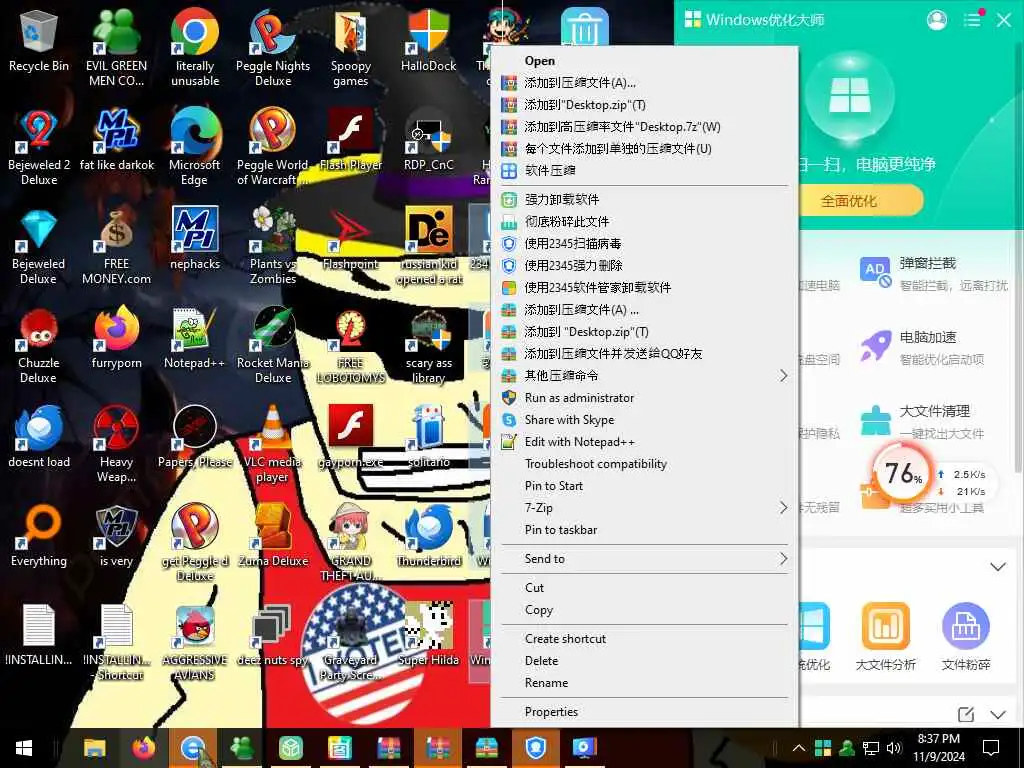The width and height of the screenshot is (1024, 768).
Task: Select the Bejeweled 2 Deluxe shortcut icon
Action: coord(39,148)
